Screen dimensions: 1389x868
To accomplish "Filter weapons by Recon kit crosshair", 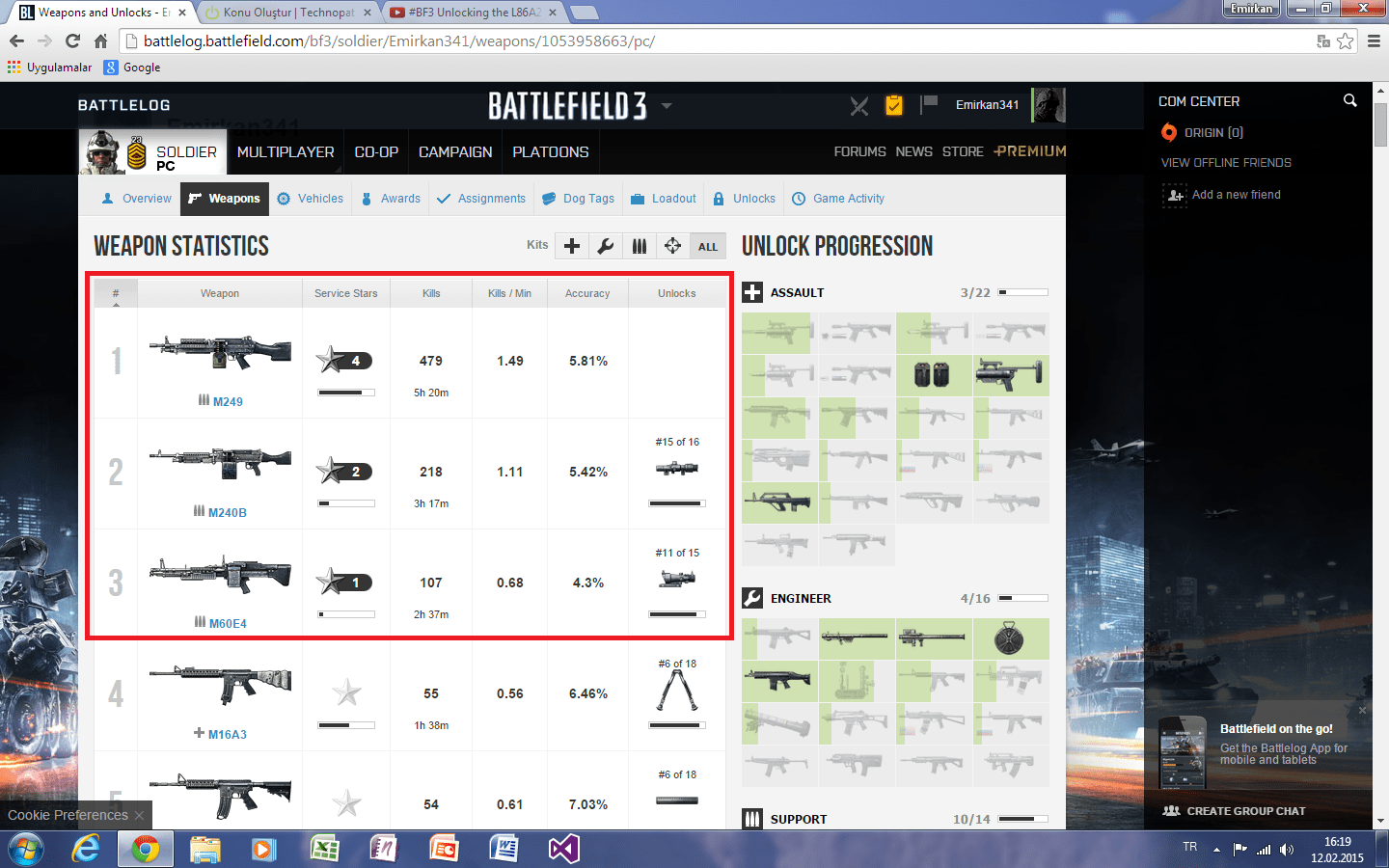I will pyautogui.click(x=673, y=246).
